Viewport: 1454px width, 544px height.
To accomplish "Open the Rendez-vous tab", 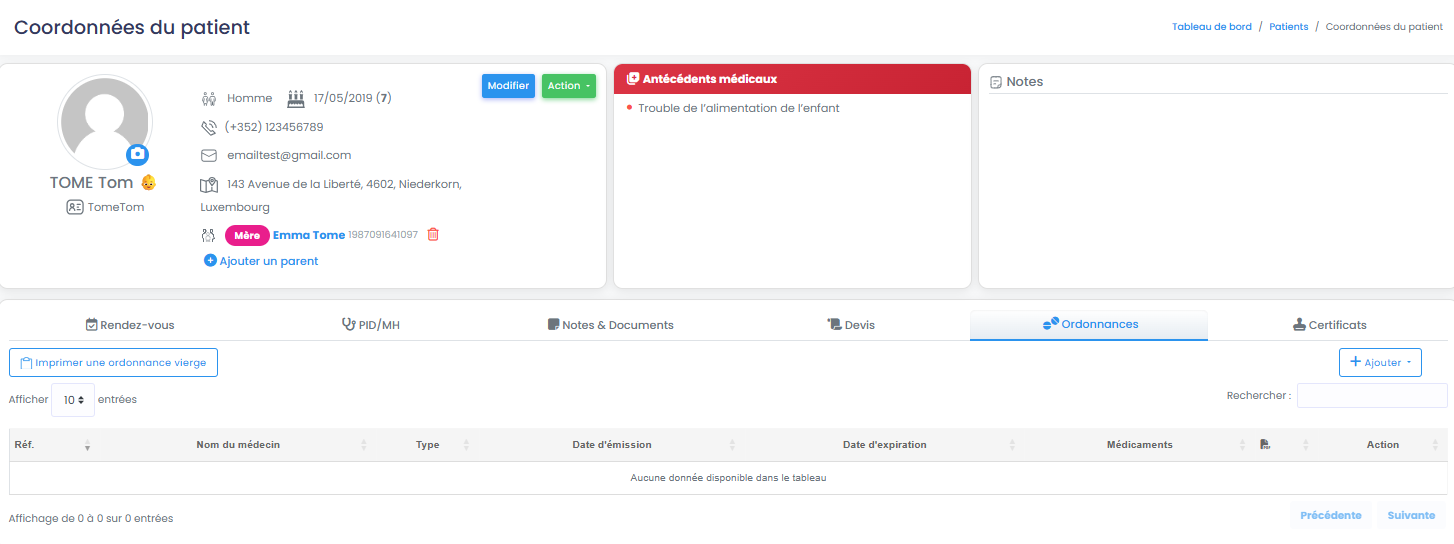I will [x=130, y=325].
